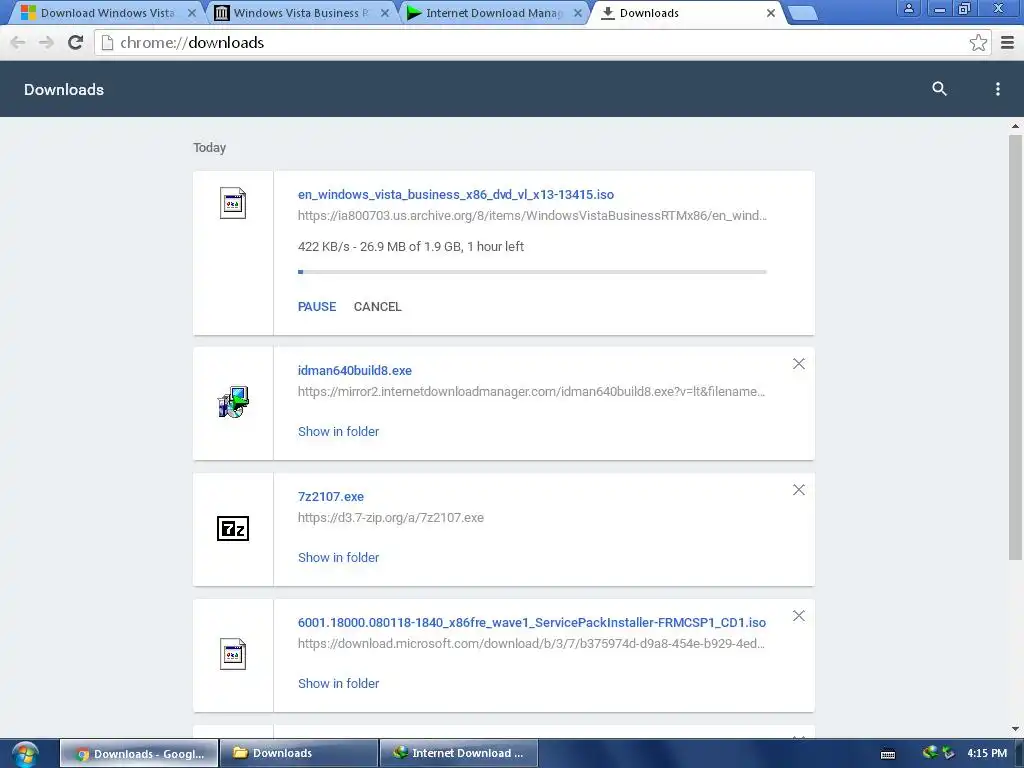Viewport: 1024px width, 768px height.
Task: Click the network tray icon
Action: pyautogui.click(x=948, y=754)
